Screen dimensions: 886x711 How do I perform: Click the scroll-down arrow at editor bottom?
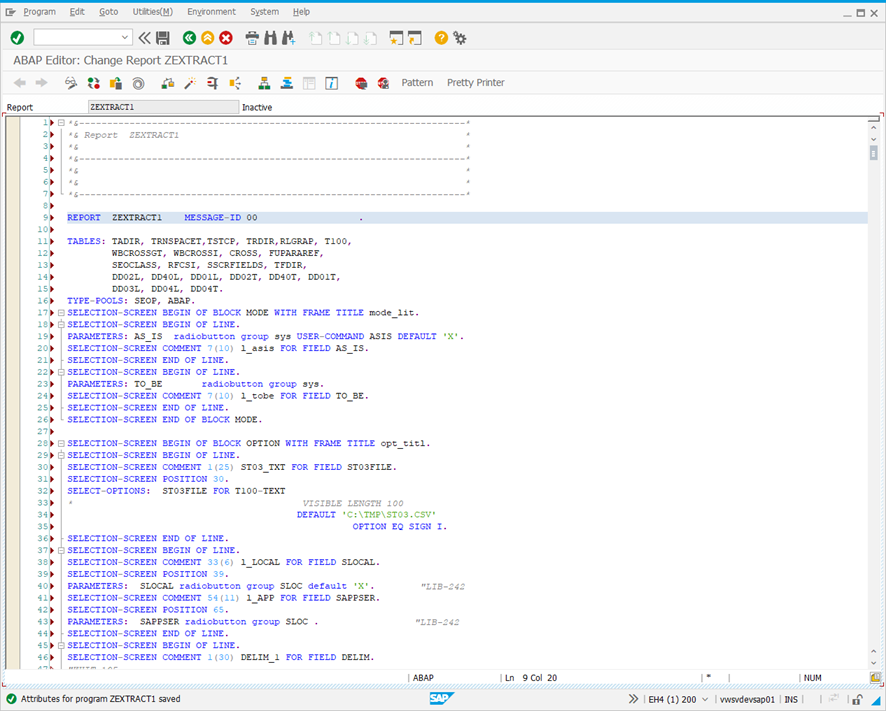(x=874, y=663)
